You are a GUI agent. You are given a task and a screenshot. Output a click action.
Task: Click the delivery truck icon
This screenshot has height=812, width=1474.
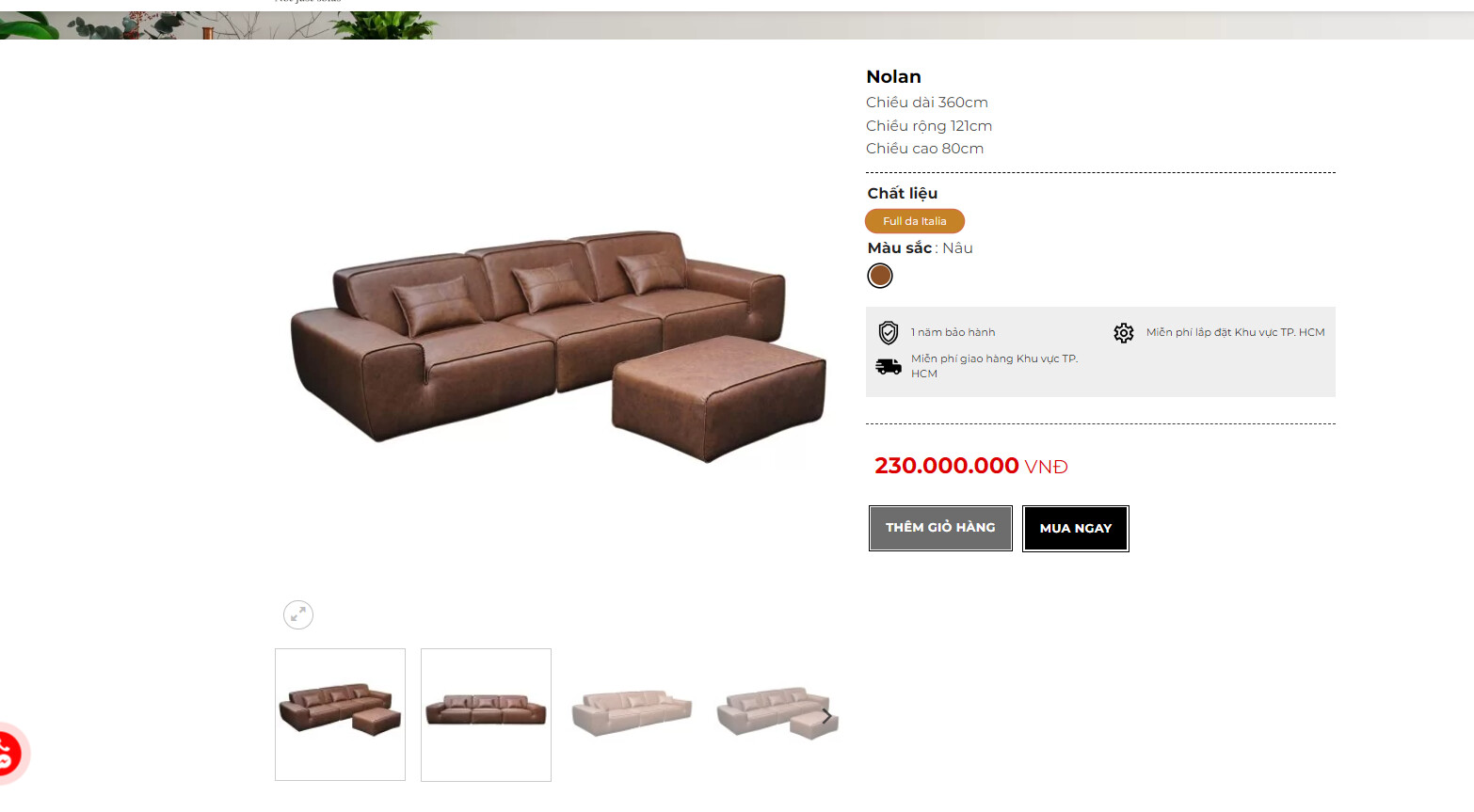pos(889,366)
